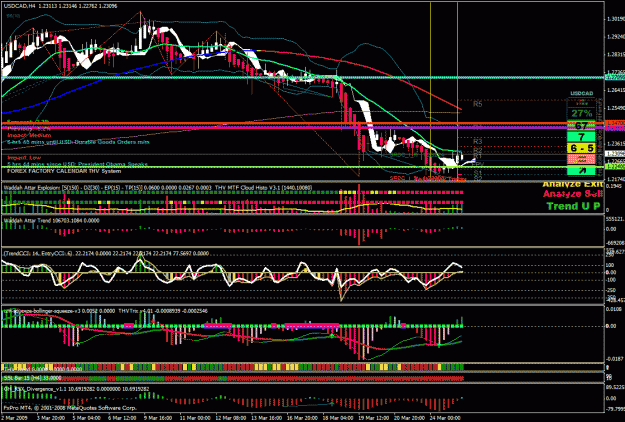Image resolution: width=625 pixels, height=422 pixels.
Task: Click the 1.29240 price scale value
Action: click(x=616, y=37)
